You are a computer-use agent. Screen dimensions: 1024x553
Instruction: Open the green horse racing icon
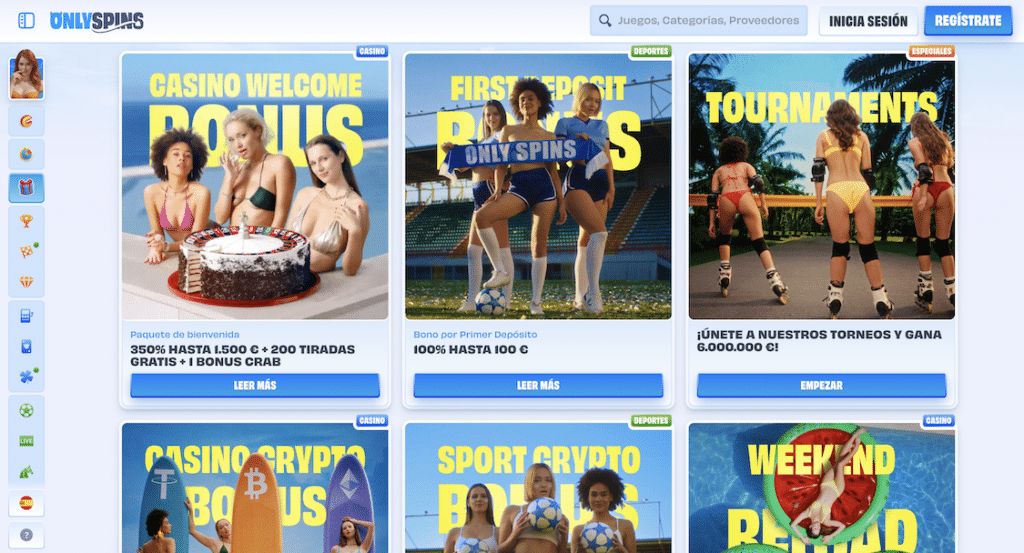pyautogui.click(x=26, y=471)
